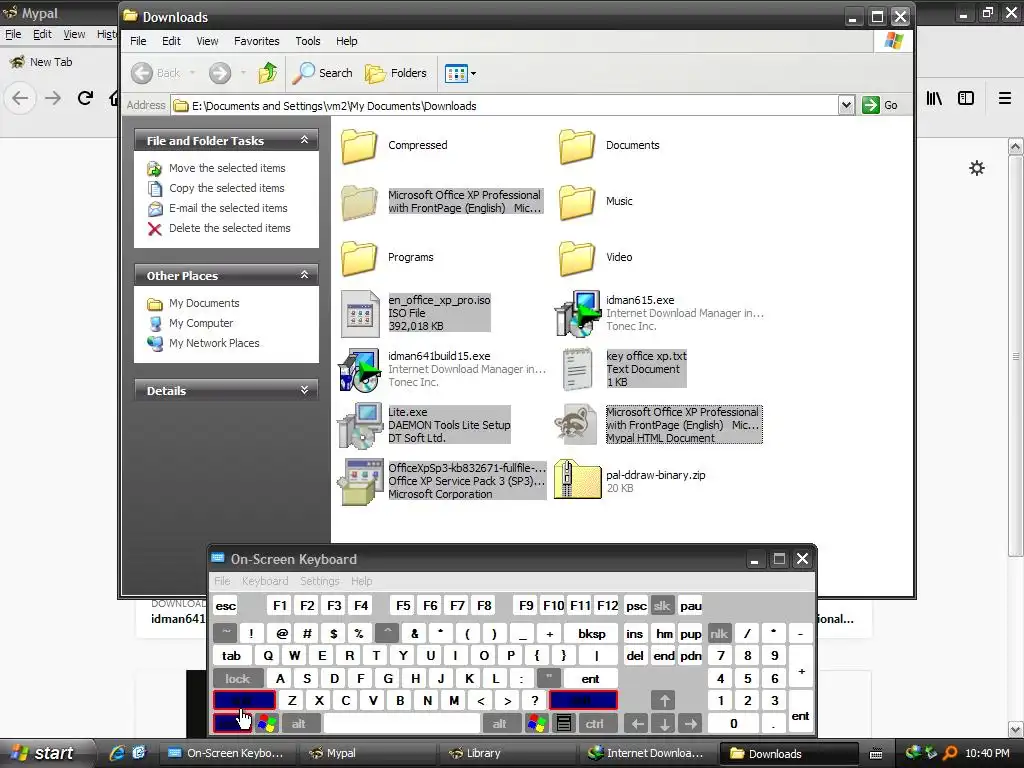Go to My Documents in Other Places
This screenshot has height=768, width=1024.
coord(204,303)
